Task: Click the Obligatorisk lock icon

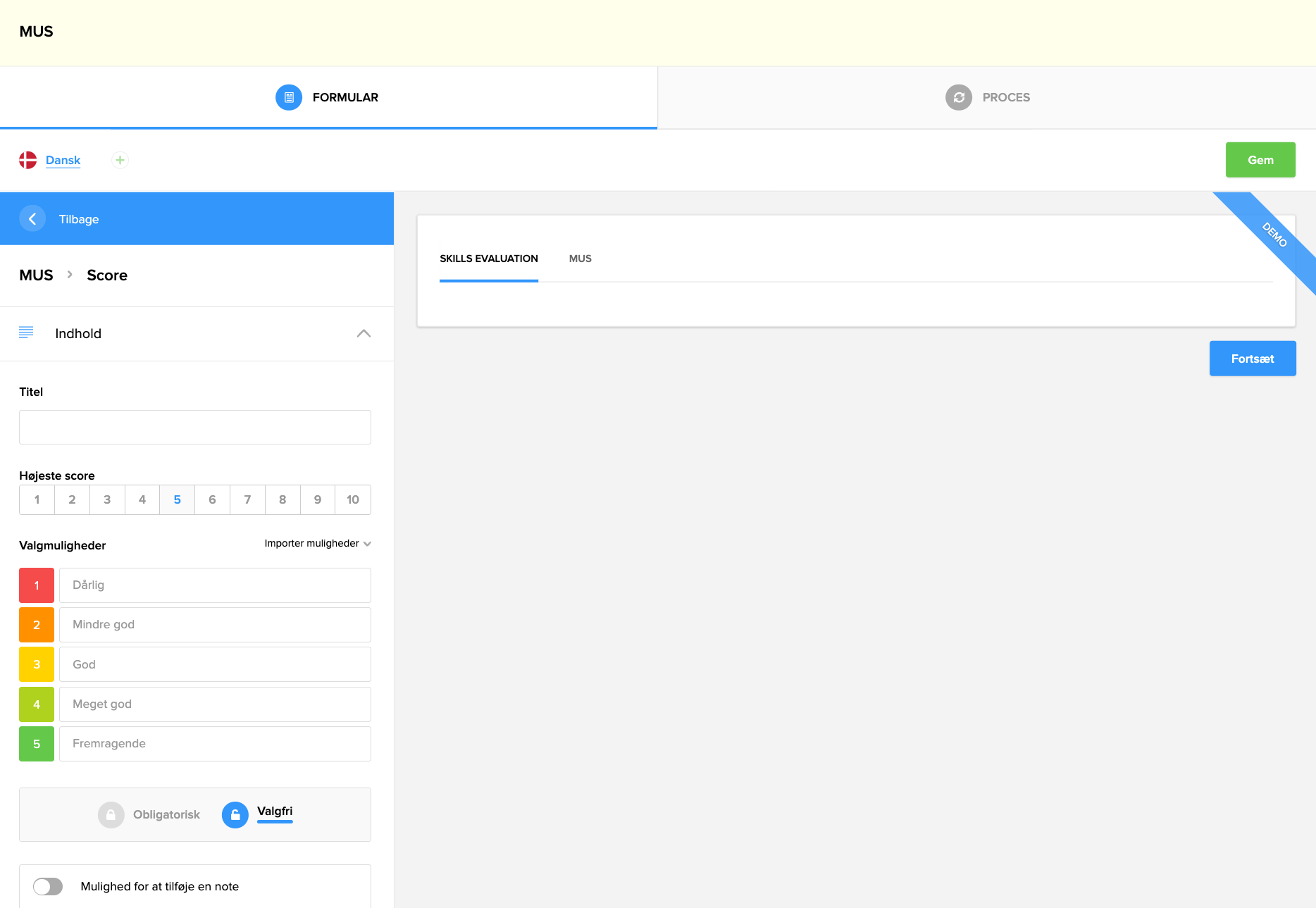Action: tap(111, 815)
